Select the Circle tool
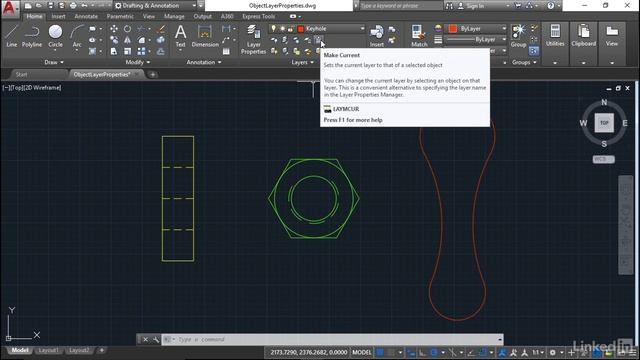The width and height of the screenshot is (640, 360). (56, 36)
